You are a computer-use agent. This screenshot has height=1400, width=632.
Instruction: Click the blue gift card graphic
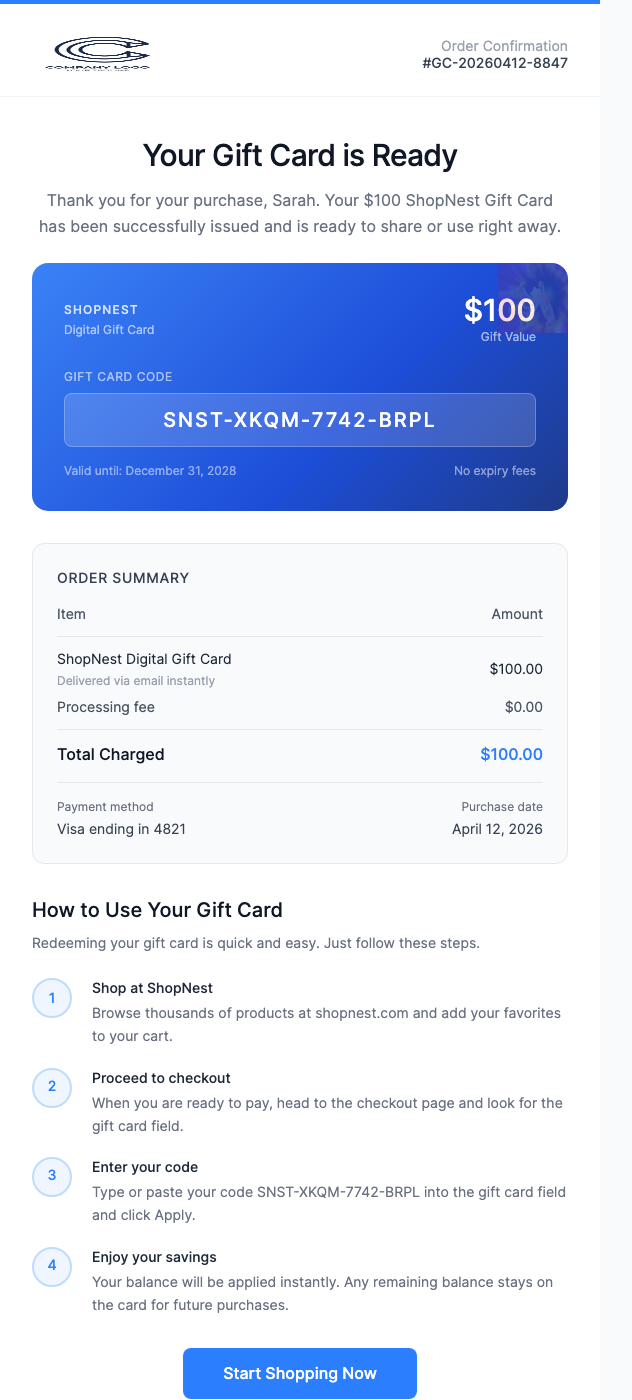tap(300, 387)
